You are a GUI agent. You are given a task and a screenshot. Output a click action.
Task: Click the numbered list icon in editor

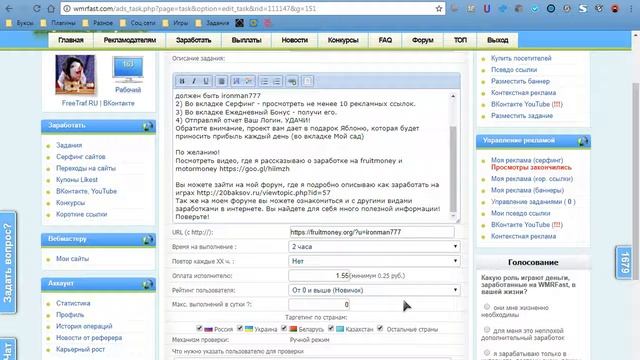pos(277,81)
